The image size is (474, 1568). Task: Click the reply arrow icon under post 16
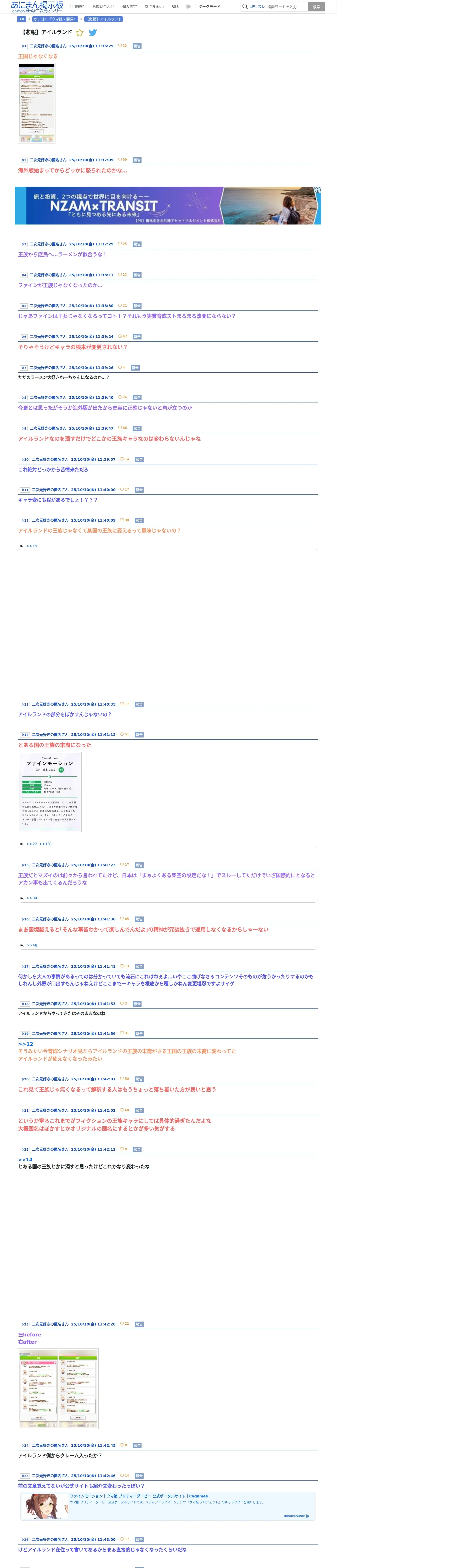pos(22,945)
